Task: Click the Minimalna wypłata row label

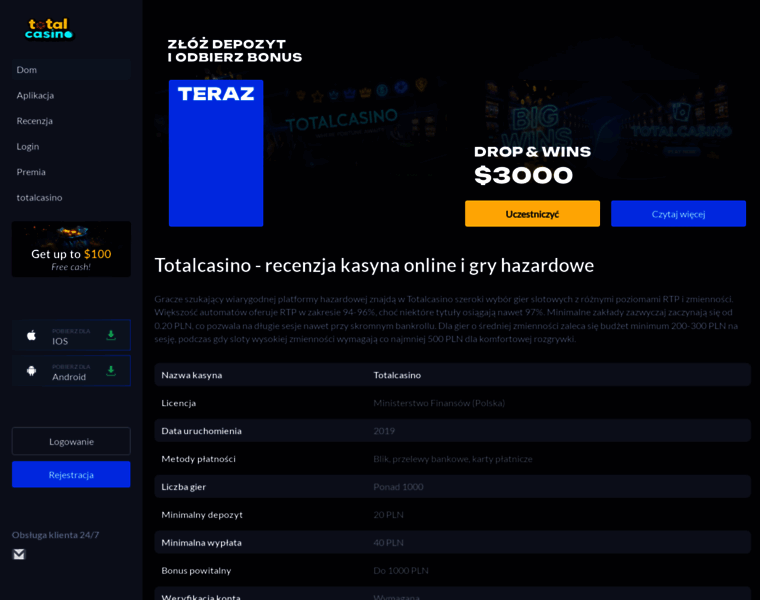Action: (x=201, y=543)
